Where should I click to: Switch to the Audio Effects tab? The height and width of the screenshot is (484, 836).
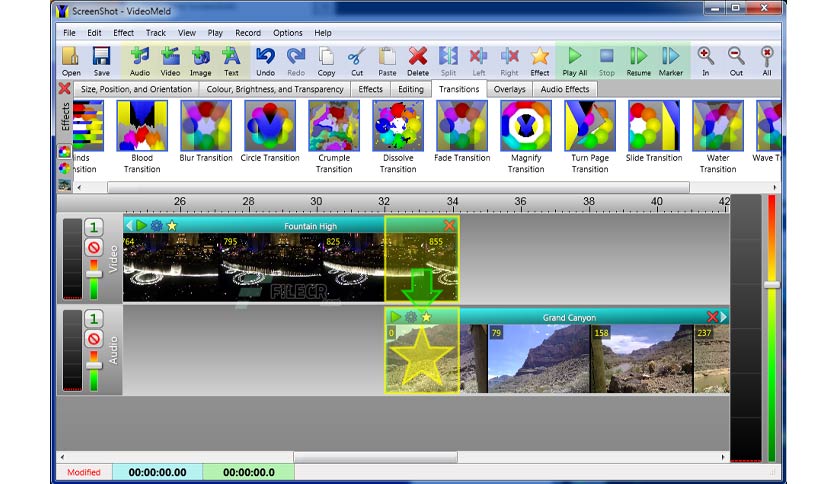click(x=565, y=89)
